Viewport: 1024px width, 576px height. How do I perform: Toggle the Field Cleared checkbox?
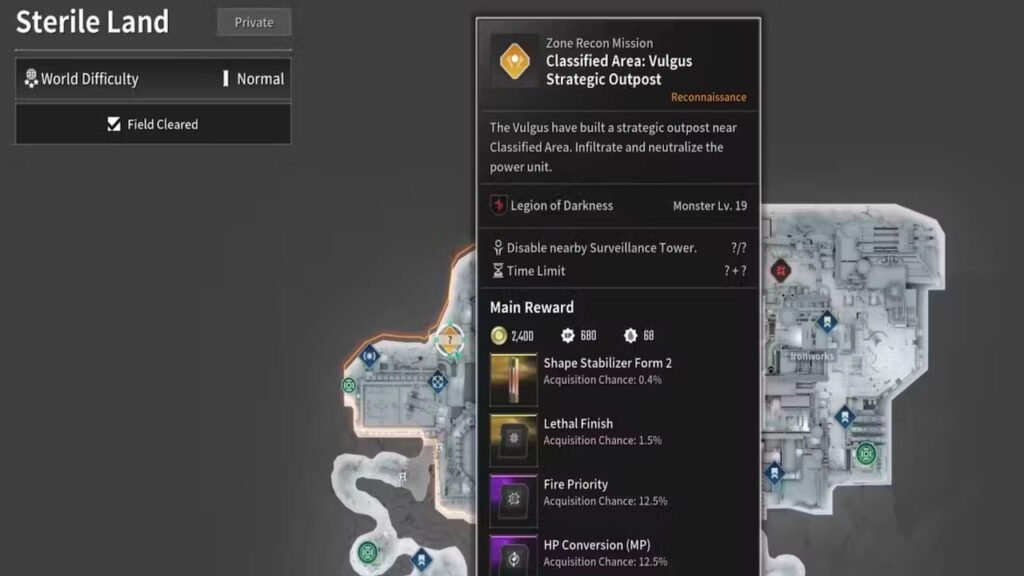(114, 125)
